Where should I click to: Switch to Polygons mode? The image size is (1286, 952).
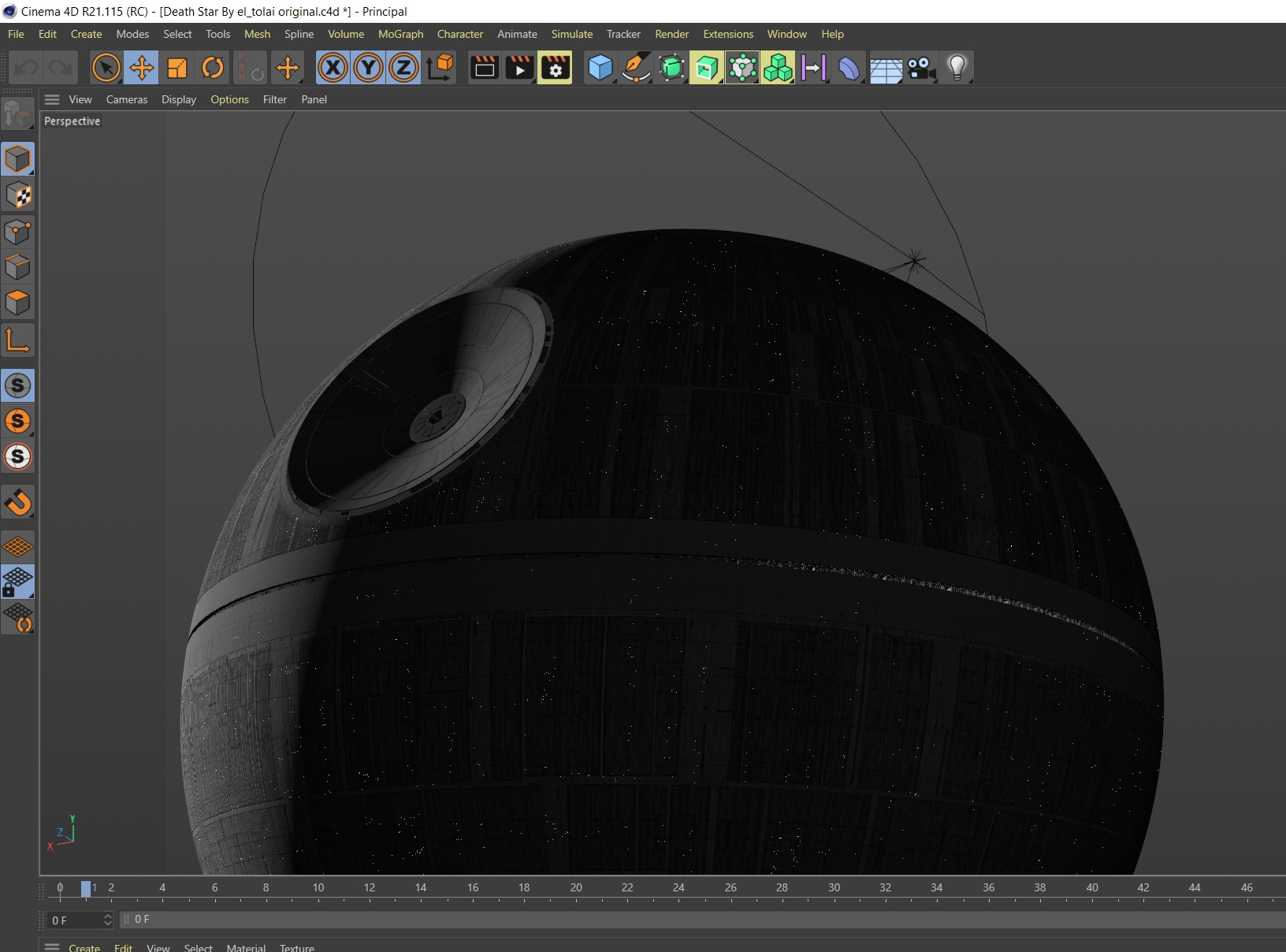point(18,303)
